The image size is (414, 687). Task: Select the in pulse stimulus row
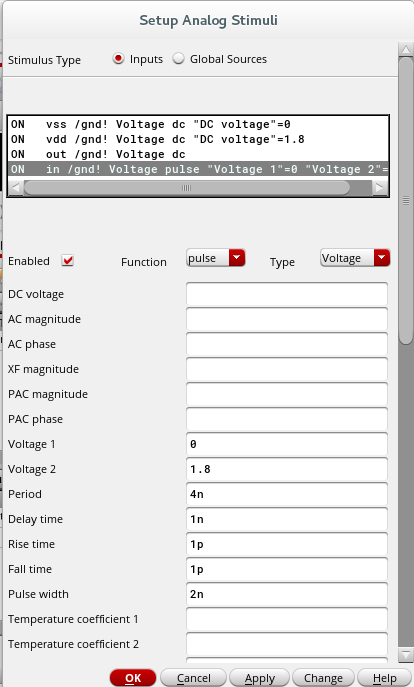pos(198,169)
